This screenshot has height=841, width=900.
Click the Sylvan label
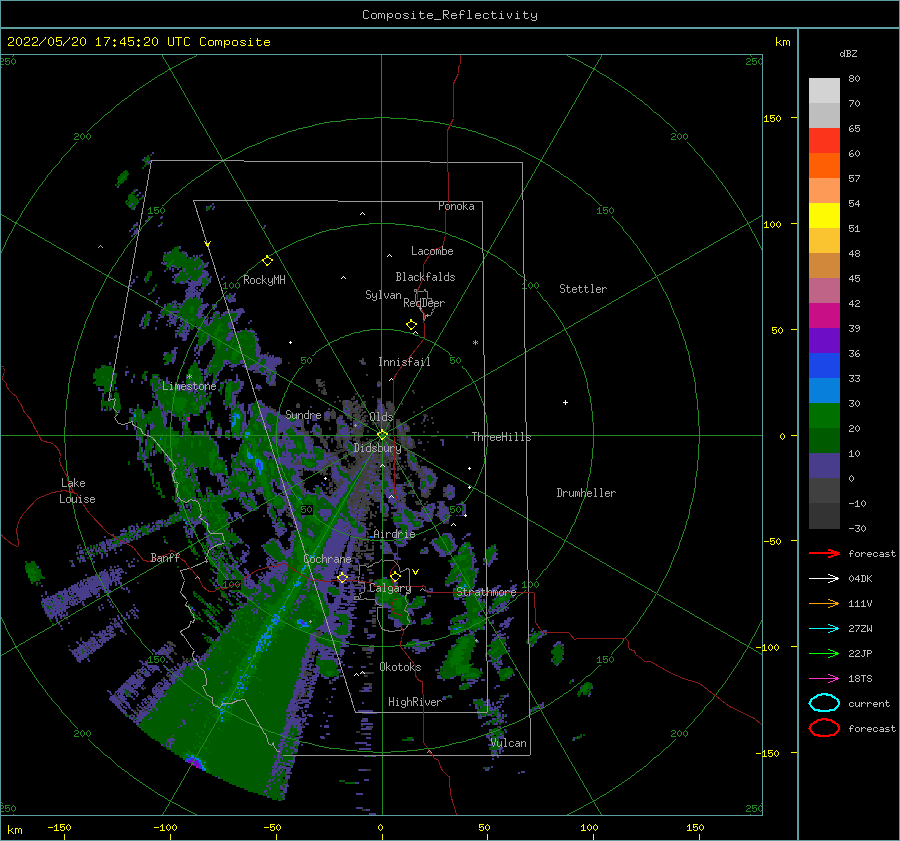(383, 295)
